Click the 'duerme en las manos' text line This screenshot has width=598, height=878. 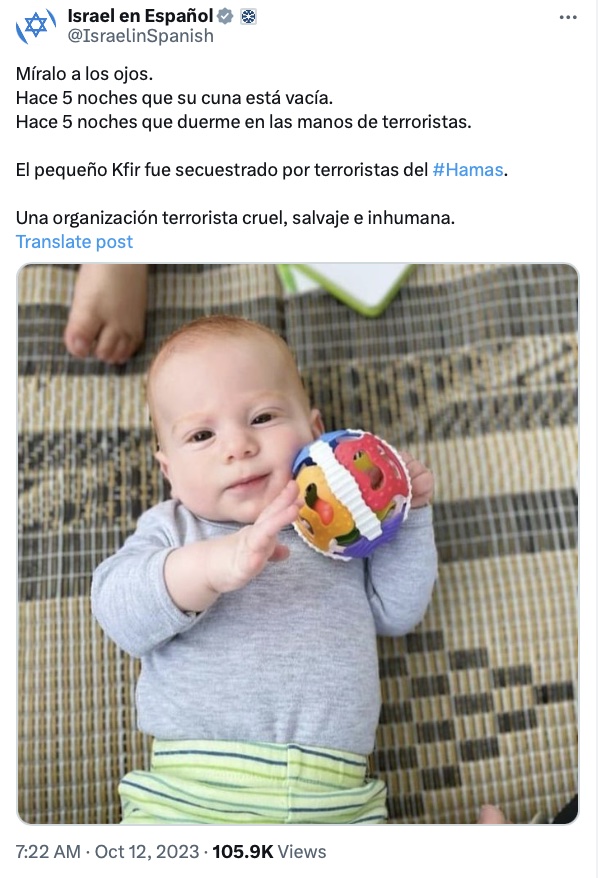(x=244, y=122)
